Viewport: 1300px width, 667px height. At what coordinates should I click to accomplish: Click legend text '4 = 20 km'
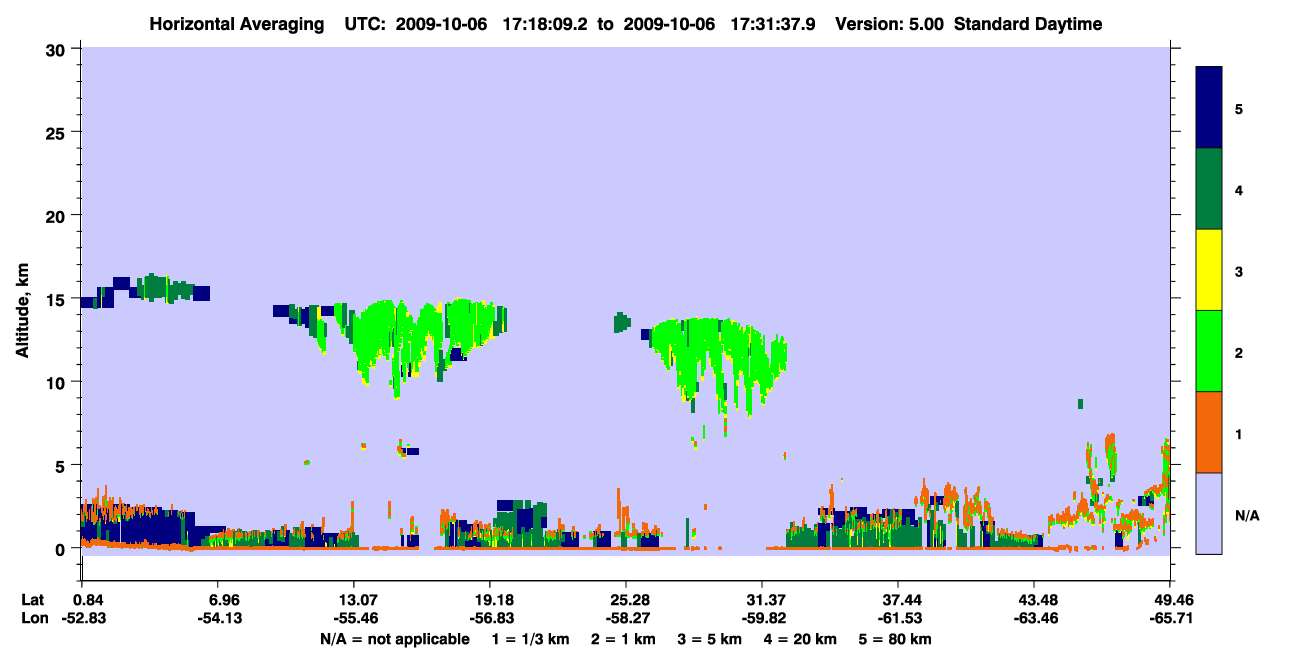[x=801, y=639]
